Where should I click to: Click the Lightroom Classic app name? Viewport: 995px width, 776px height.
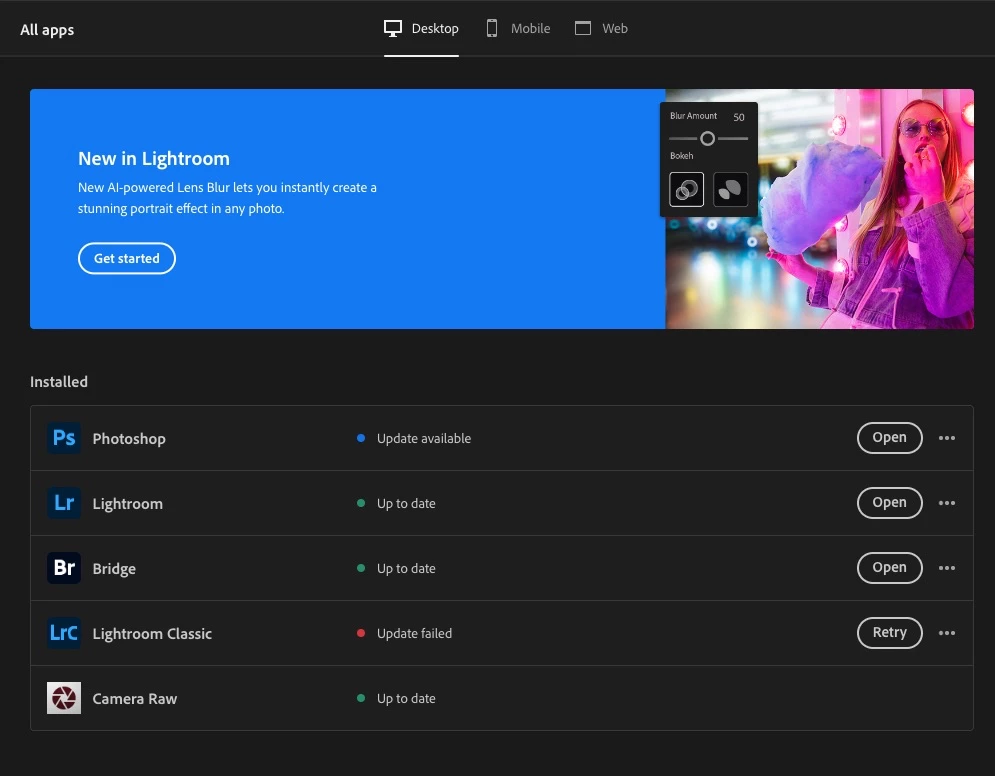152,633
